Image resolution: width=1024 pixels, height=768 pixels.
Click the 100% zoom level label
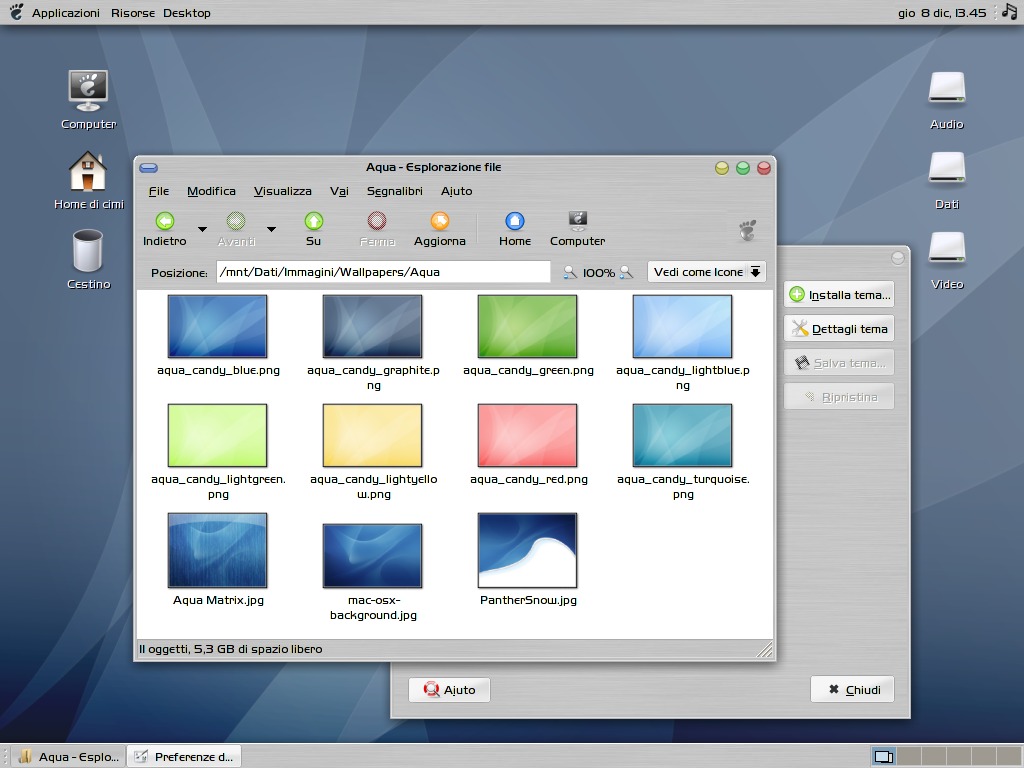pos(598,272)
